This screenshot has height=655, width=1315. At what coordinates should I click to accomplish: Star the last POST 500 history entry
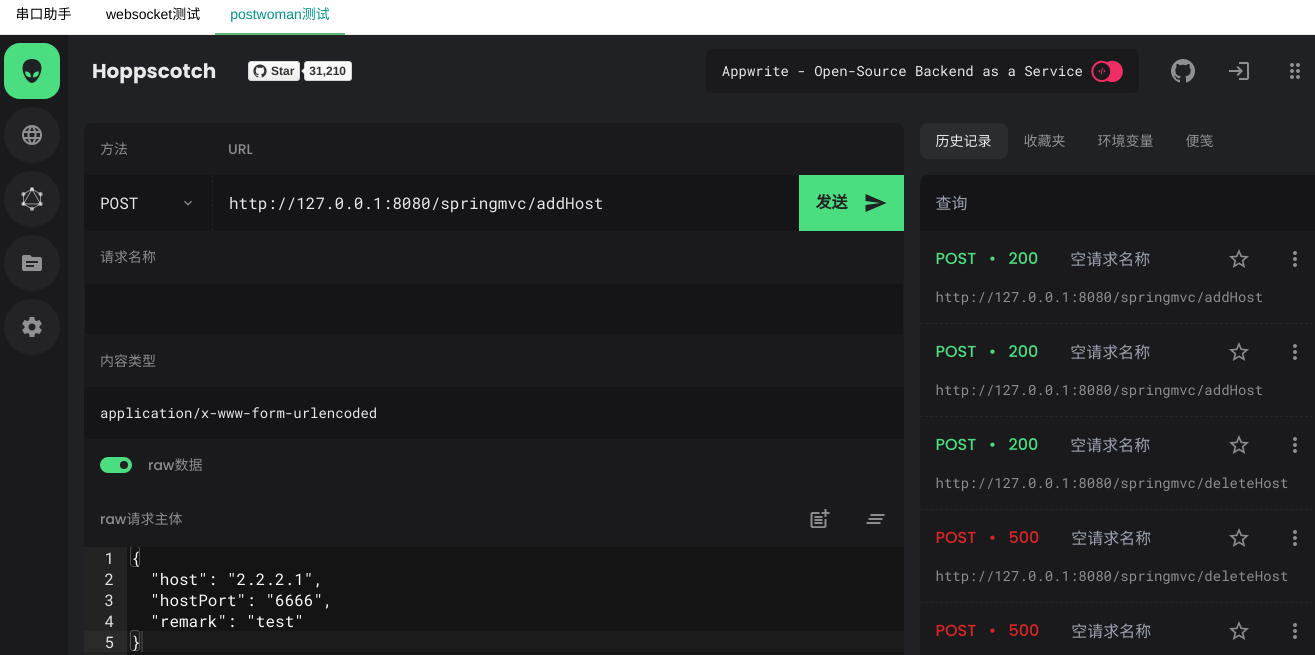1239,631
